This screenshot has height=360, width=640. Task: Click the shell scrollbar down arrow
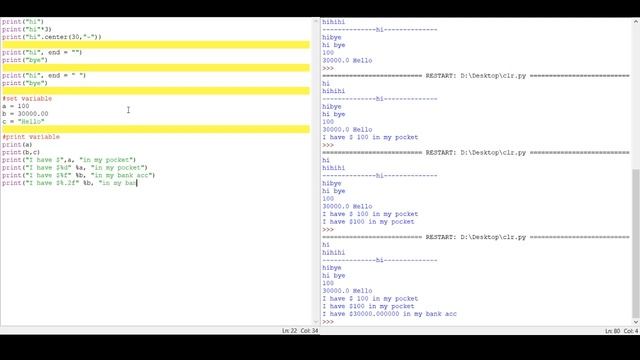pos(636,322)
